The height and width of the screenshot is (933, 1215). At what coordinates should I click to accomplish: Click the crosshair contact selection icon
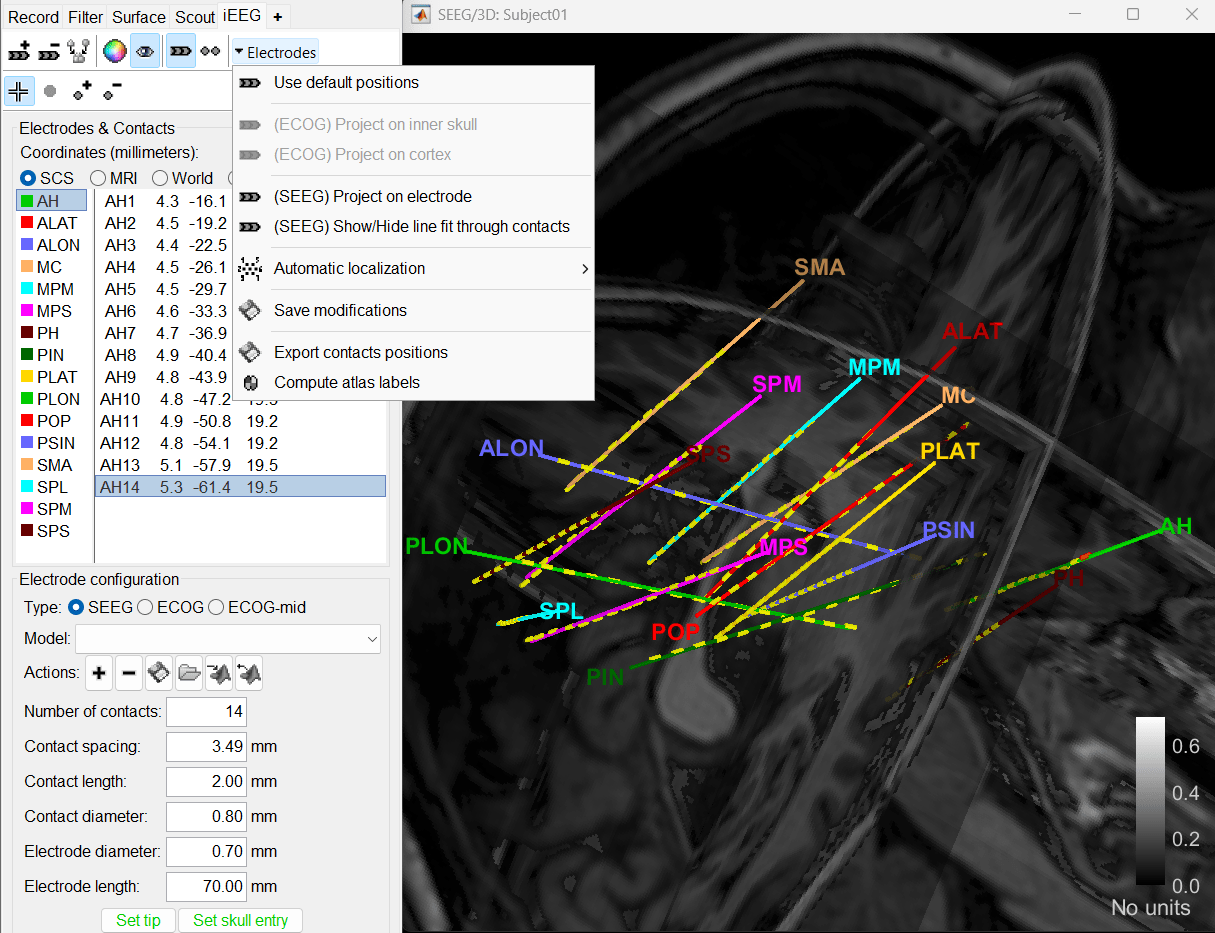tap(18, 91)
